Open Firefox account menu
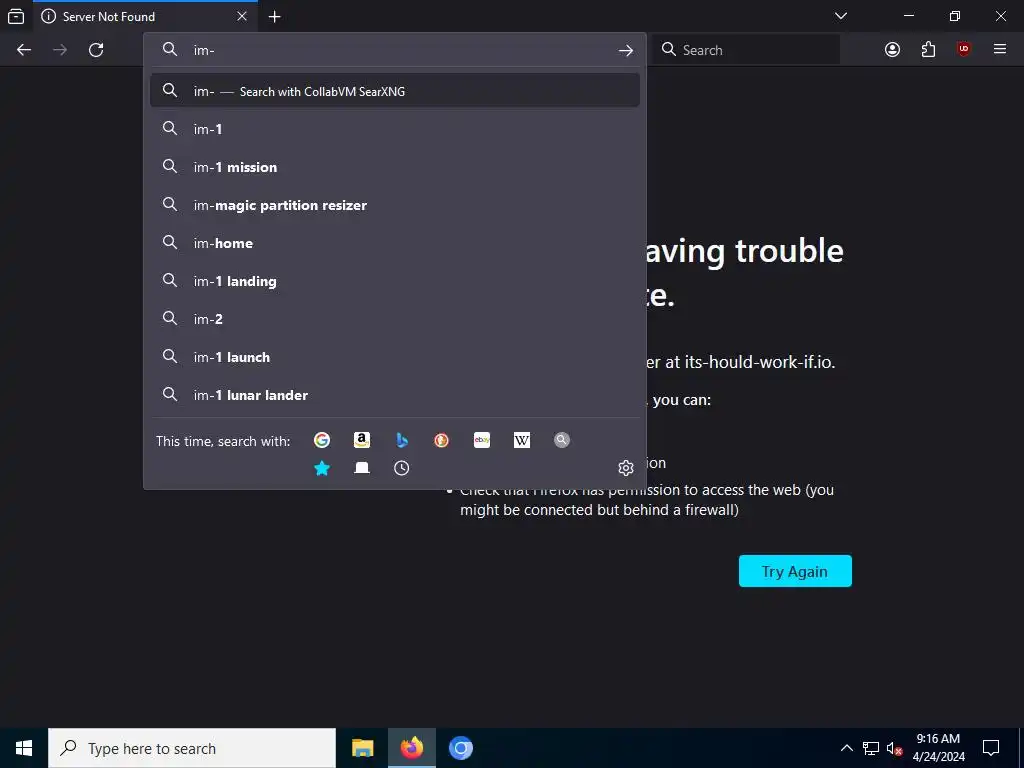Image resolution: width=1024 pixels, height=768 pixels. coord(892,50)
